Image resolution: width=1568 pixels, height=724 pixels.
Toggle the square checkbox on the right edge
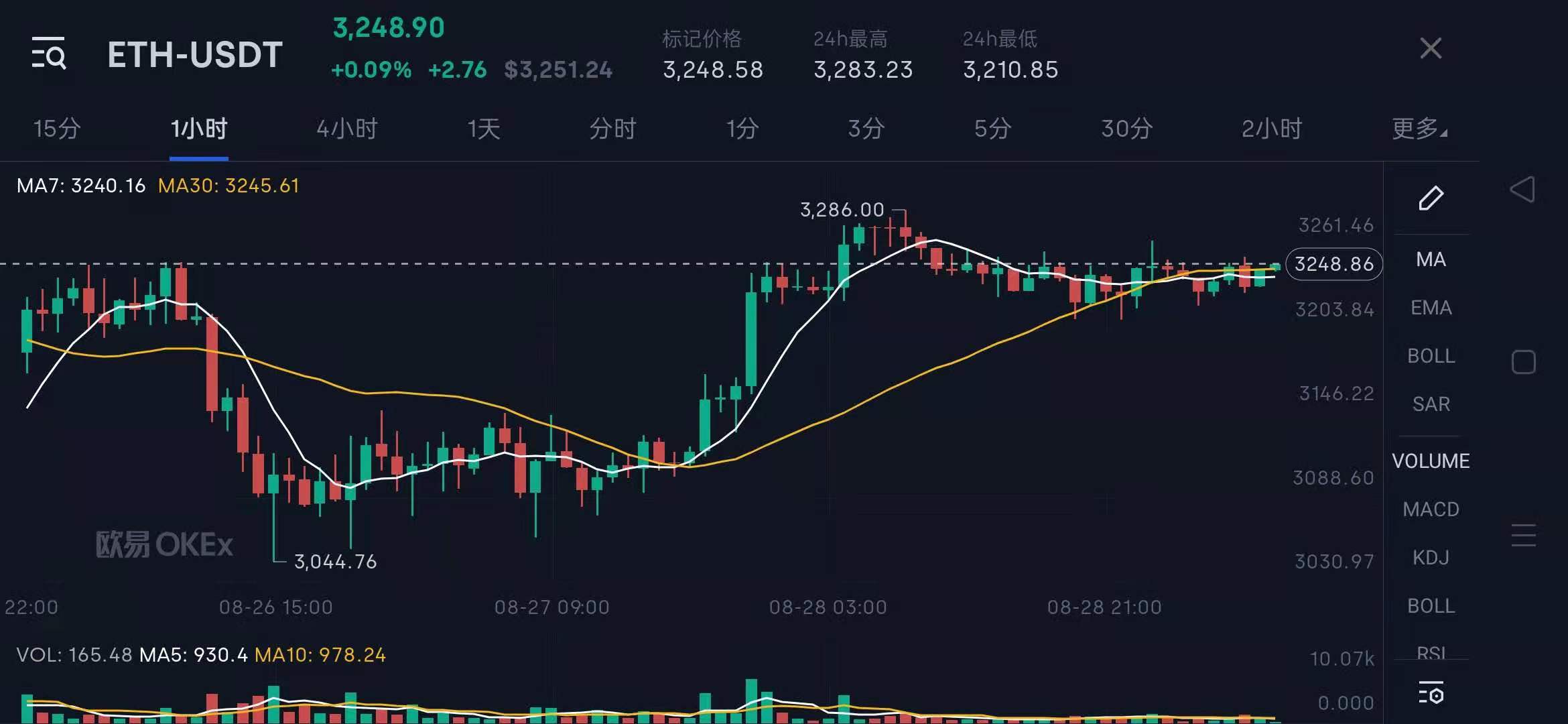click(1524, 361)
